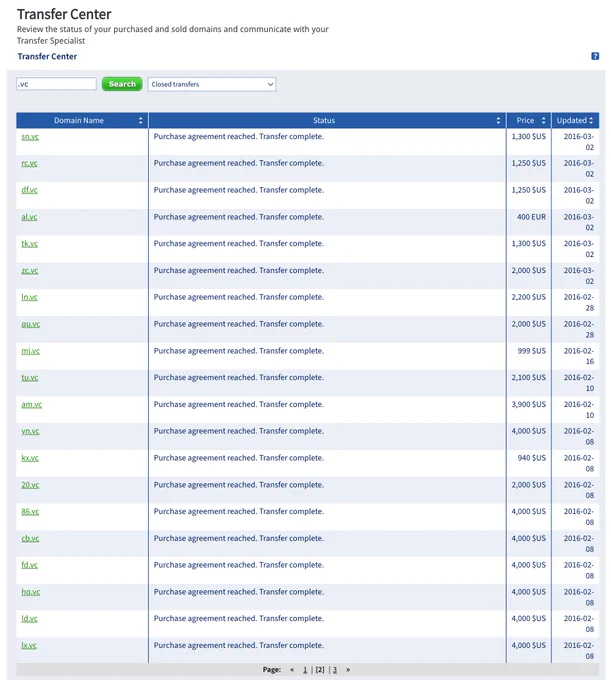Click the Domain Name column header
The height and width of the screenshot is (680, 611).
coord(78,121)
